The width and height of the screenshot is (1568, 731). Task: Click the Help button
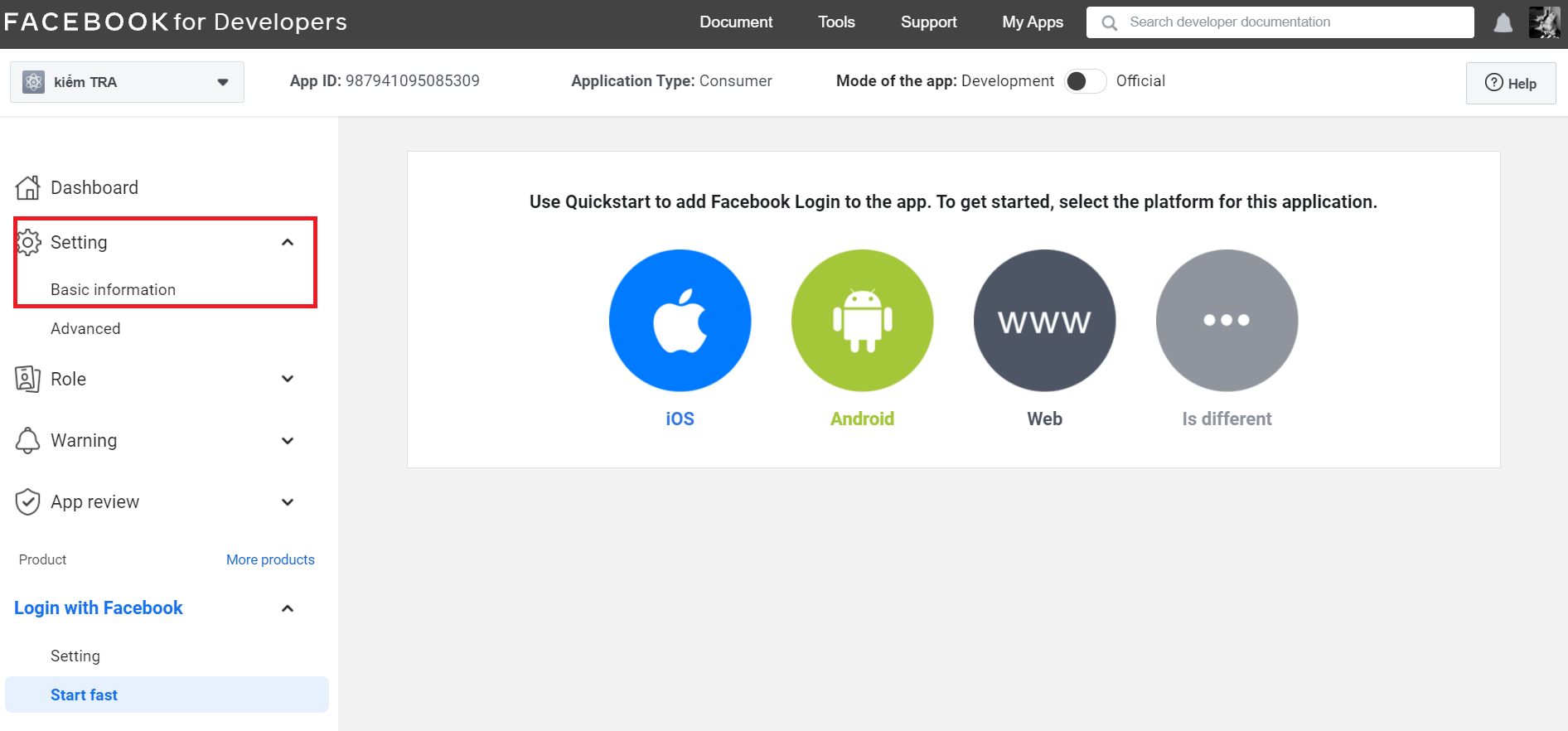tap(1510, 83)
